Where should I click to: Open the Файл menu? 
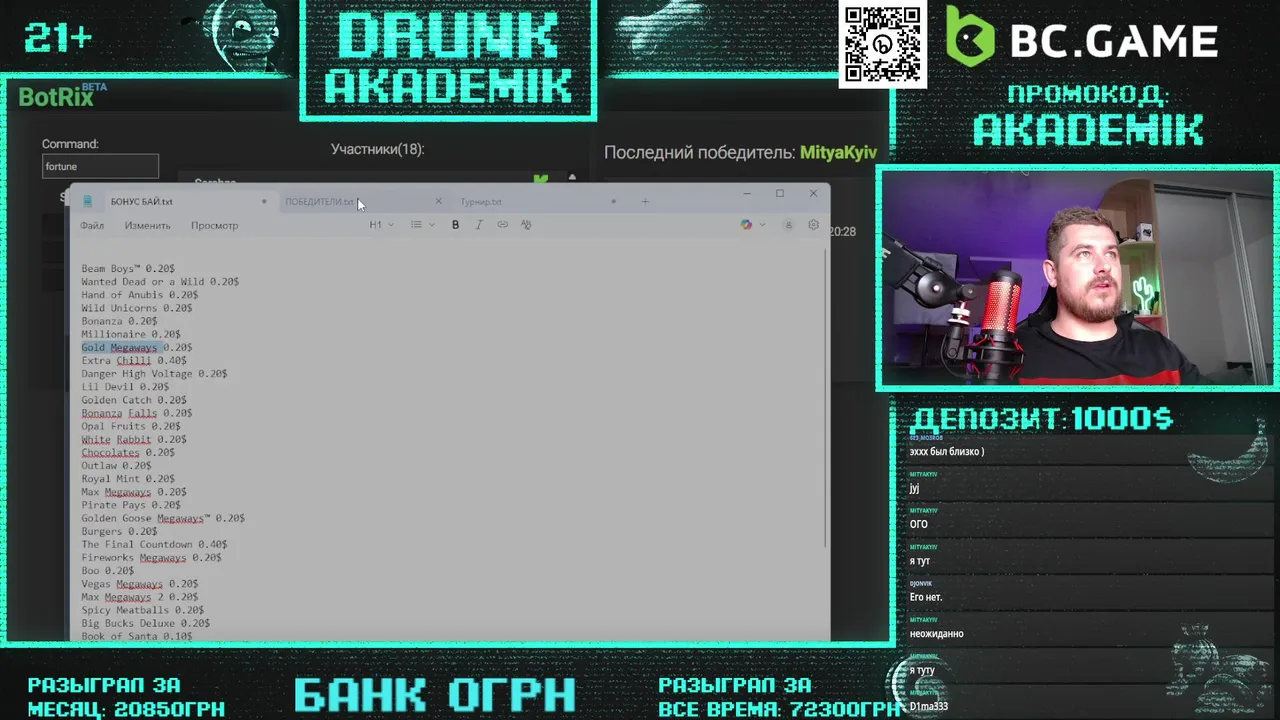pos(92,225)
